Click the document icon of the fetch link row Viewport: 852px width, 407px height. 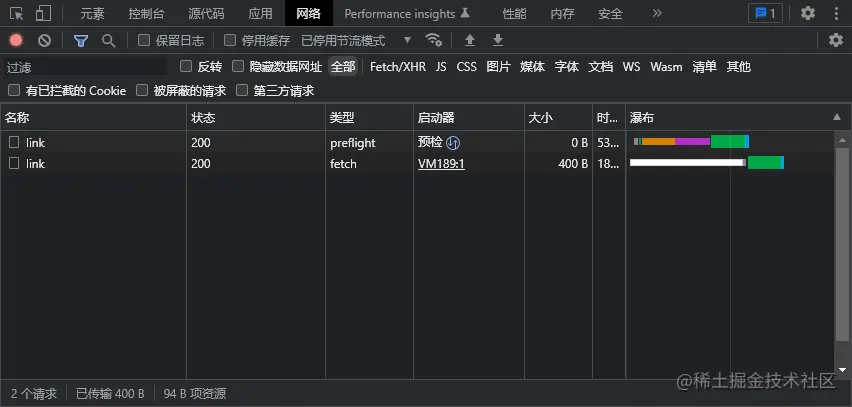14,163
